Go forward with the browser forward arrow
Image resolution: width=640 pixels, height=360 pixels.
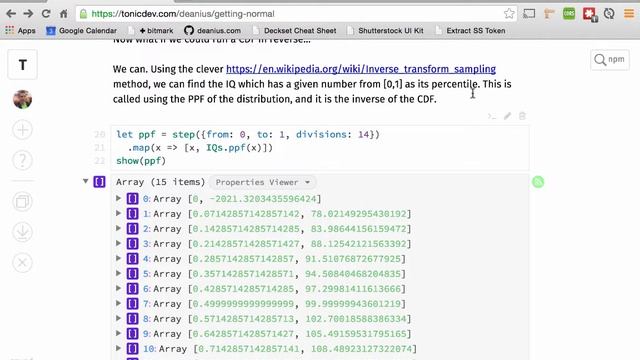coord(28,14)
